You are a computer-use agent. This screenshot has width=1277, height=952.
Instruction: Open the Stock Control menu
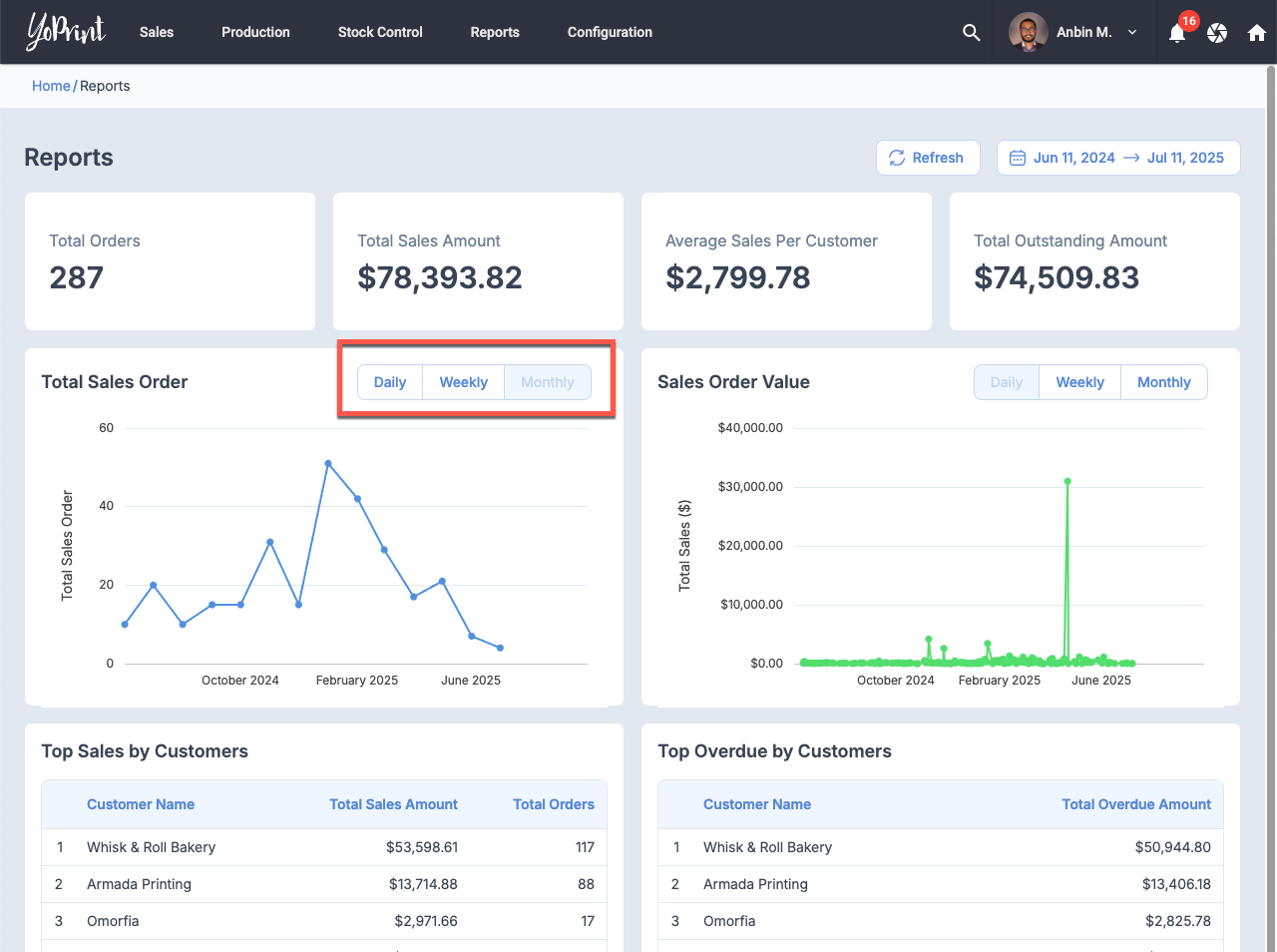(x=380, y=32)
